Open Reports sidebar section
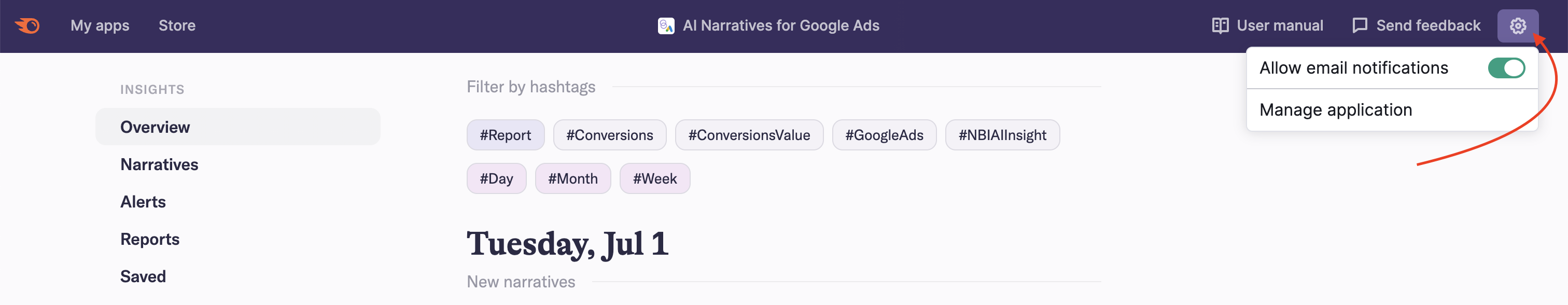The image size is (1568, 305). 150,239
